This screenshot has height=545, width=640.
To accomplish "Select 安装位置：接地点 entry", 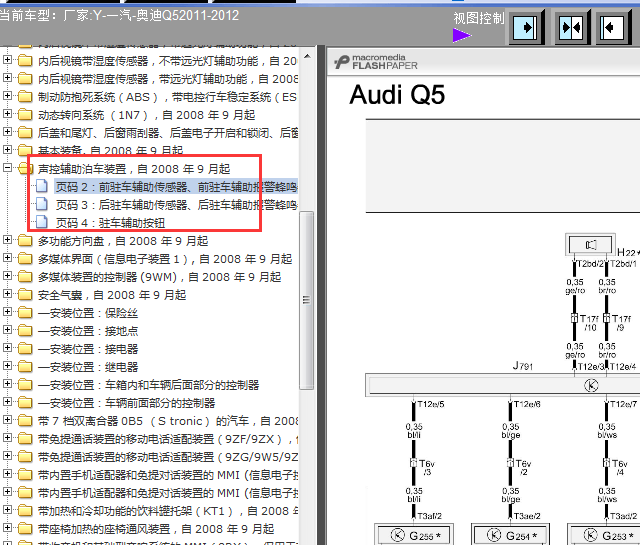I will (88, 331).
